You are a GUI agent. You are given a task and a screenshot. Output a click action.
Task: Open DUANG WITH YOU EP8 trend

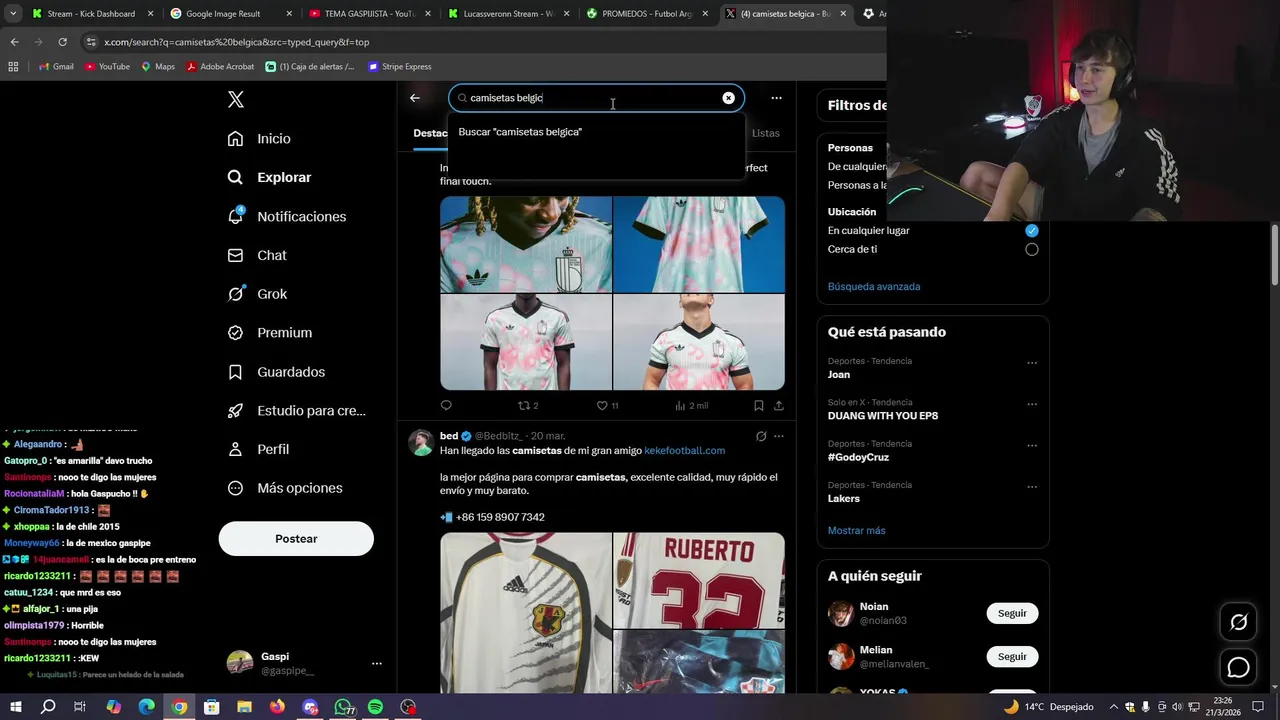click(x=883, y=416)
